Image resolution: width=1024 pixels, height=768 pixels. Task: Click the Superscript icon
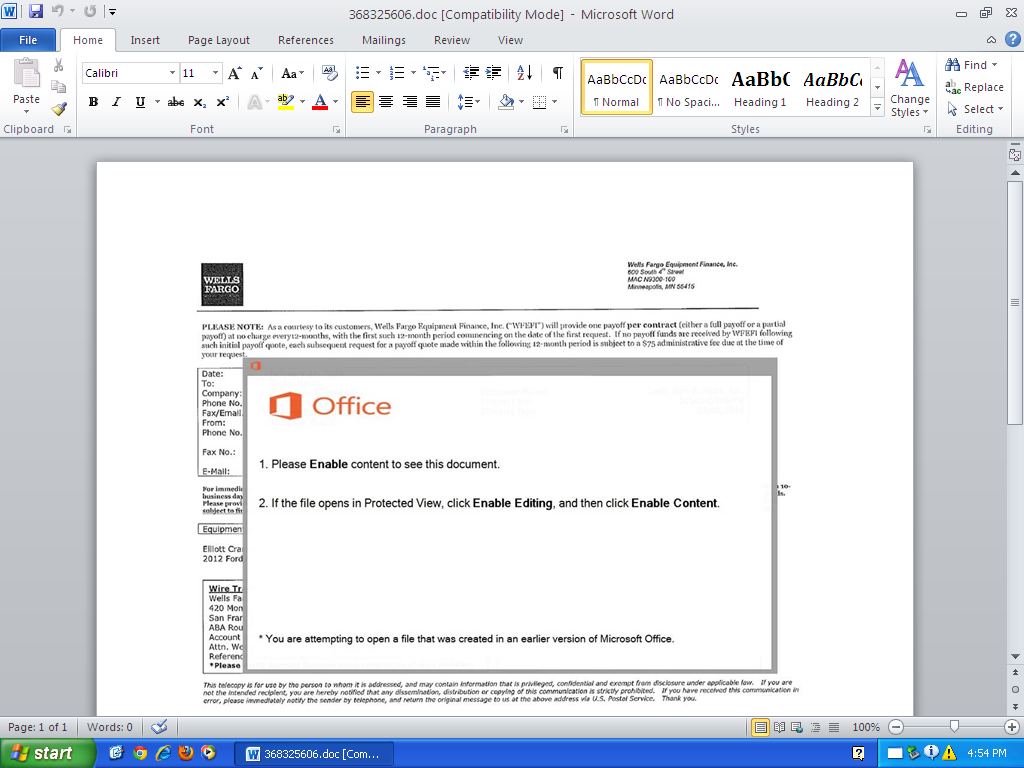[x=223, y=102]
